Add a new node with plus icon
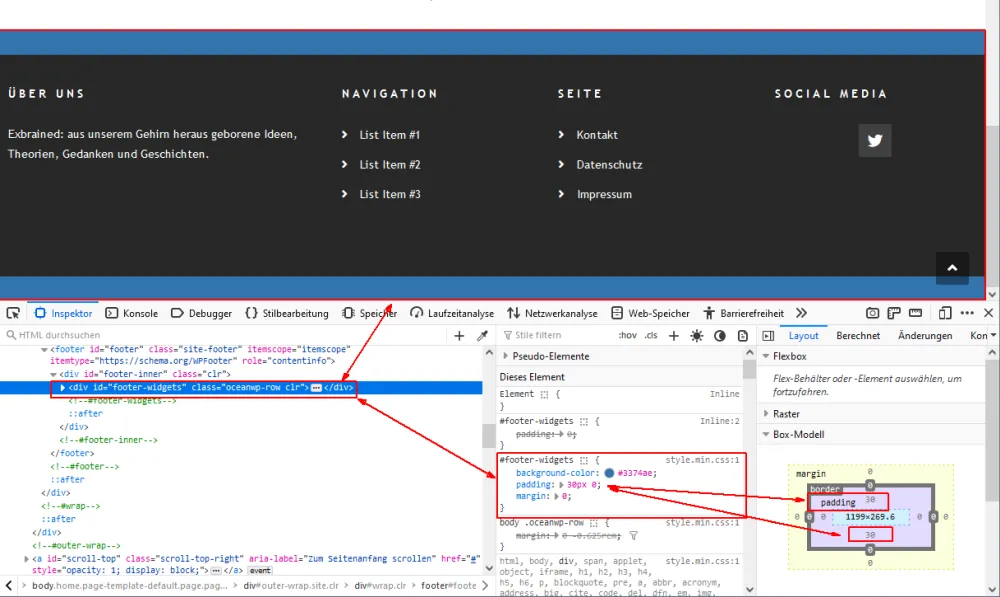The height and width of the screenshot is (597, 1000). (459, 335)
